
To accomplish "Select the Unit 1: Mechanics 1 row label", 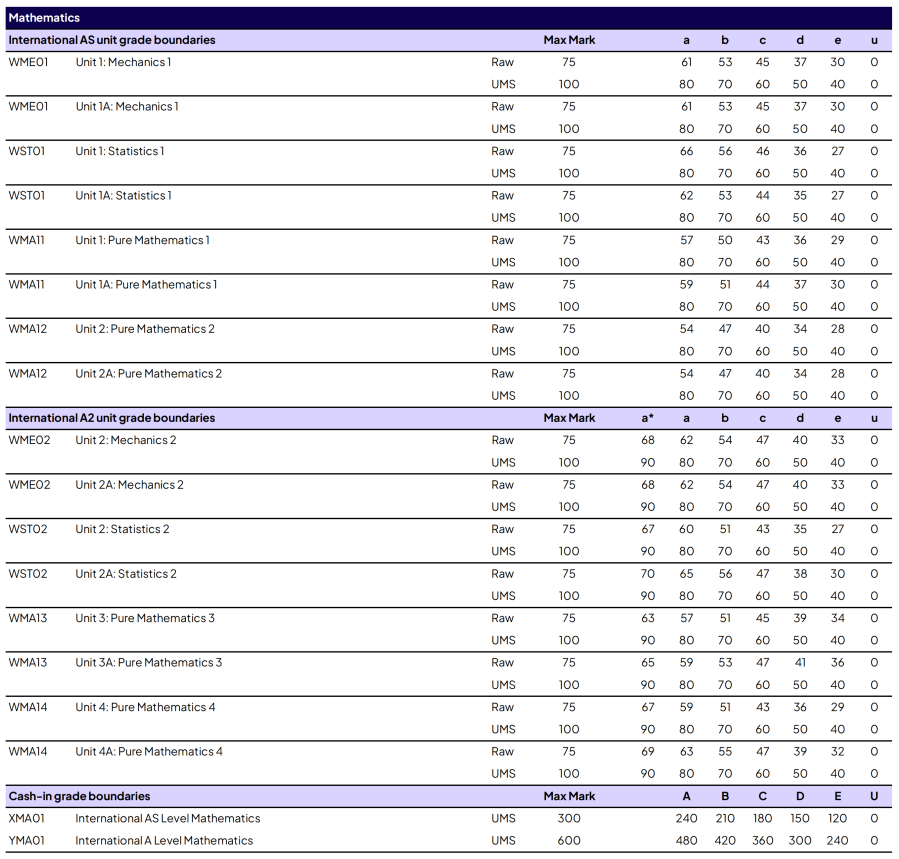I will (x=123, y=62).
